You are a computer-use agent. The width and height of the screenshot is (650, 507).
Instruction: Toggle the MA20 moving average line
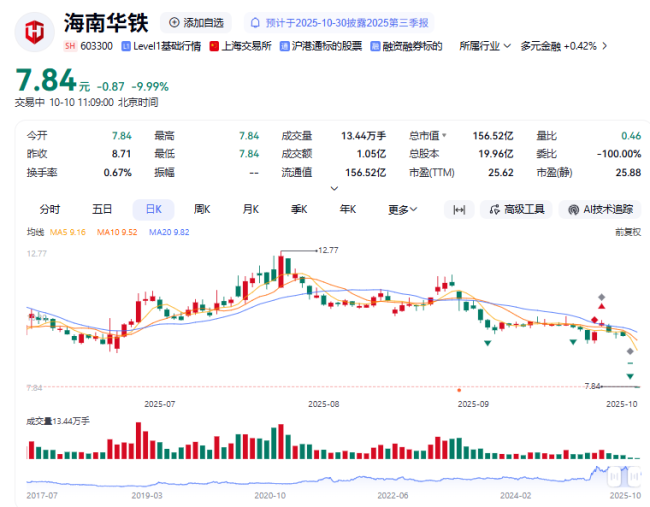click(x=169, y=232)
